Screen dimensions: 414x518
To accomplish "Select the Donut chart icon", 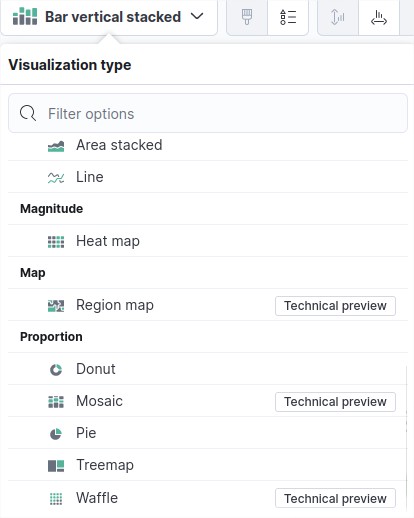I will click(56, 369).
